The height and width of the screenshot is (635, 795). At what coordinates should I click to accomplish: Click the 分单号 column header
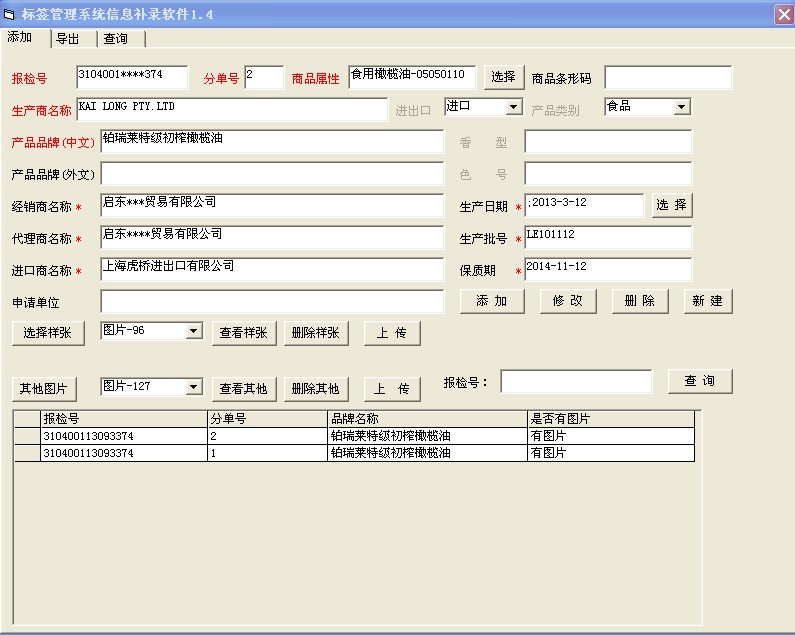(x=267, y=419)
